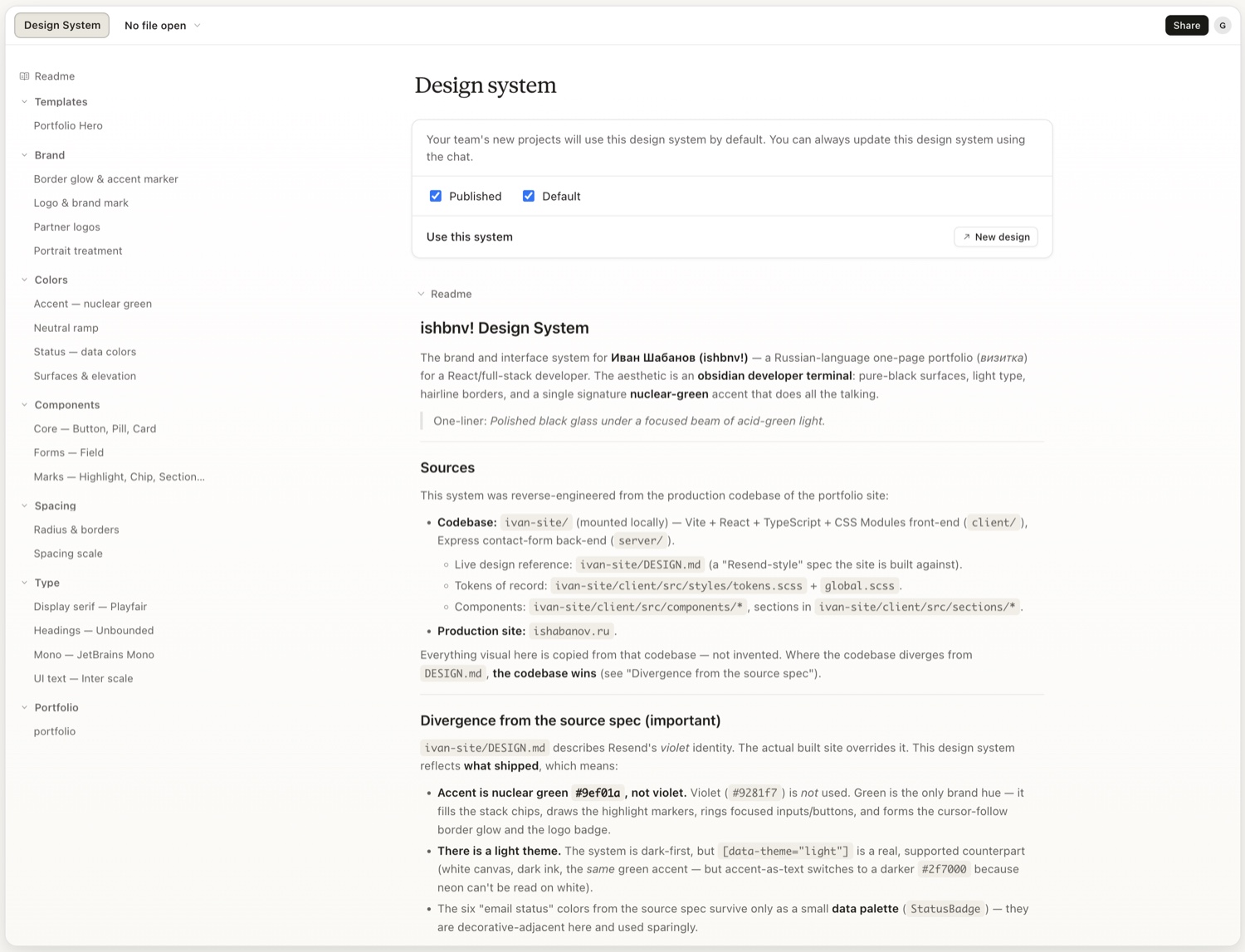Collapse the Colors section chevron
Viewport: 1245px width, 952px height.
coord(24,280)
